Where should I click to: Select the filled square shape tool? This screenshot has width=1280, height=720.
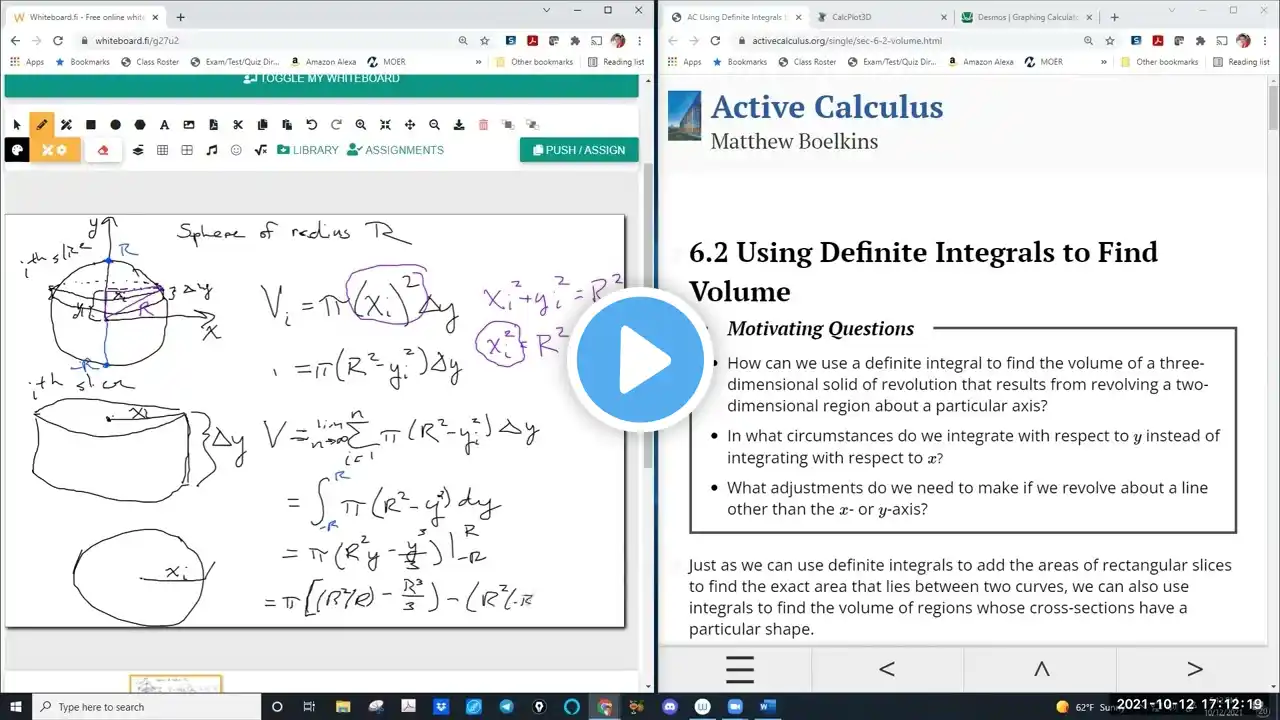click(91, 125)
